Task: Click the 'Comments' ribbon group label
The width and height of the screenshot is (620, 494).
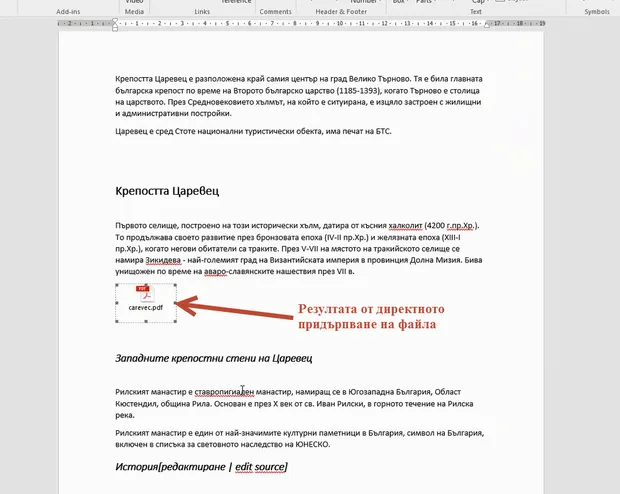Action: click(275, 11)
